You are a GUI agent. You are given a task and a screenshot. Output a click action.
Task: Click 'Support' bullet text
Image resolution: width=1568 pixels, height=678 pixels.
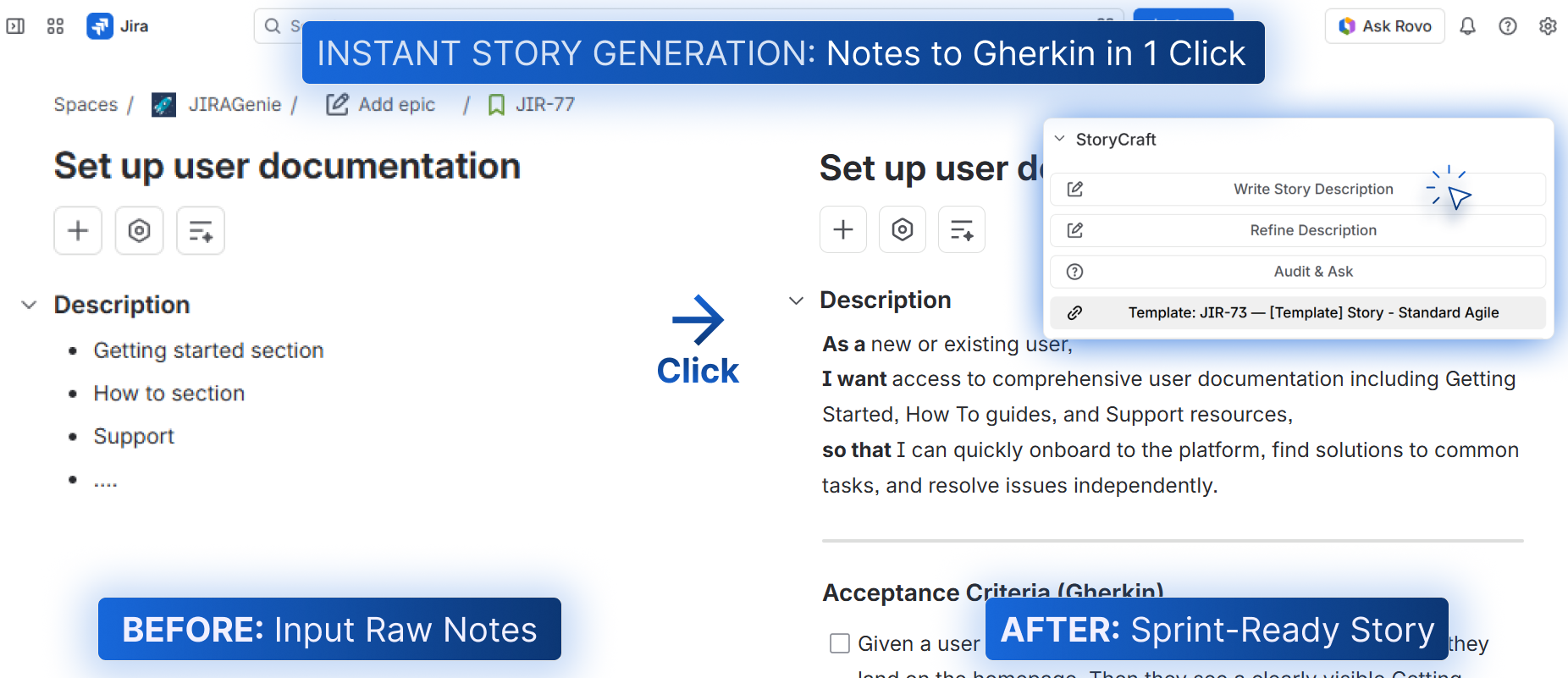pyautogui.click(x=134, y=437)
